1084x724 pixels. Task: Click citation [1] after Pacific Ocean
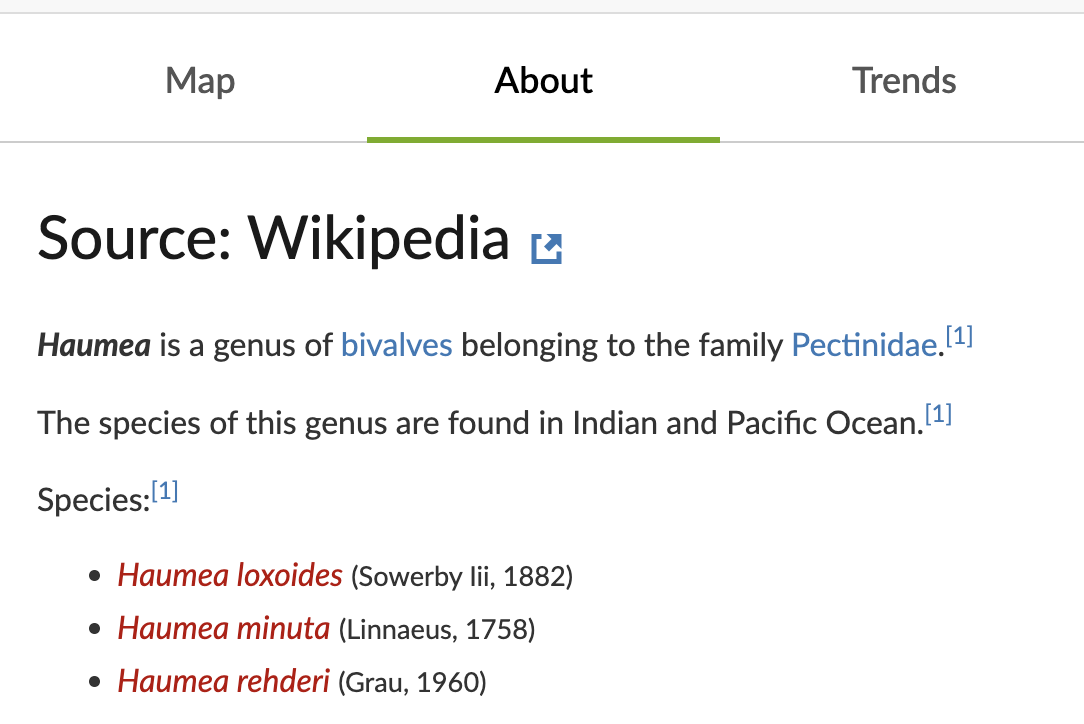(938, 414)
